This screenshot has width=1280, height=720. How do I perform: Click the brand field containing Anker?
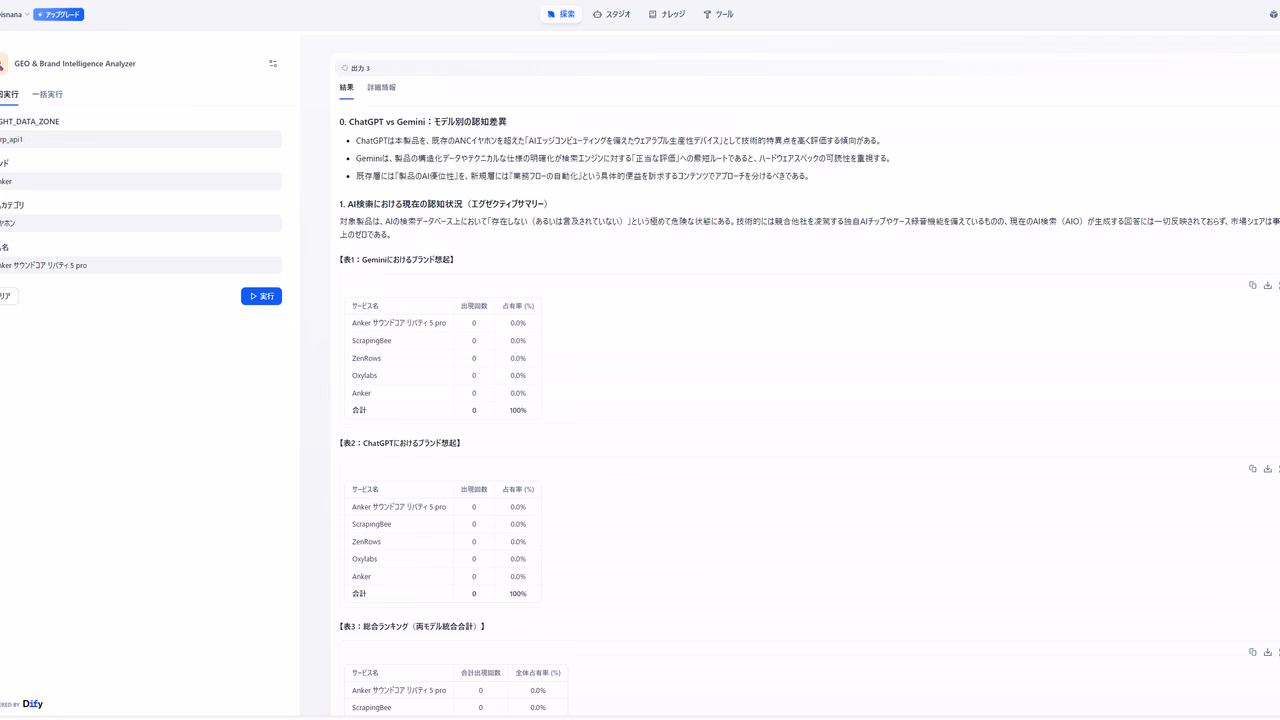click(x=140, y=182)
